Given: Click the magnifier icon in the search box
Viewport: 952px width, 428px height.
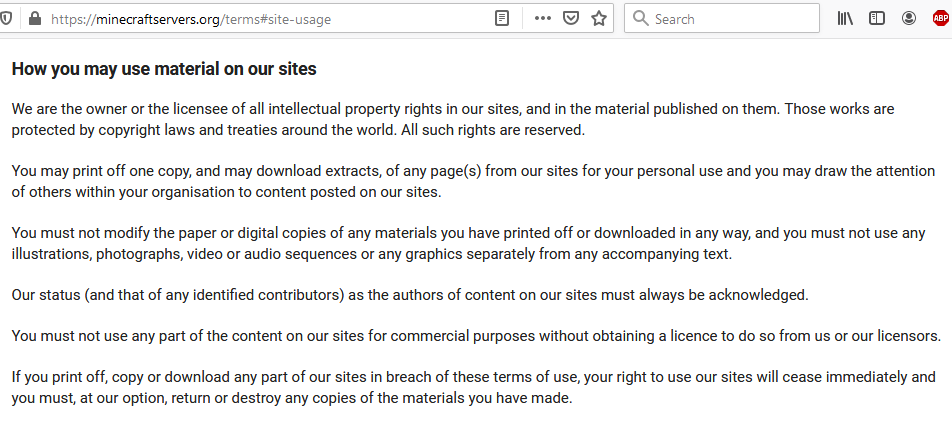Looking at the screenshot, I should tap(641, 18).
